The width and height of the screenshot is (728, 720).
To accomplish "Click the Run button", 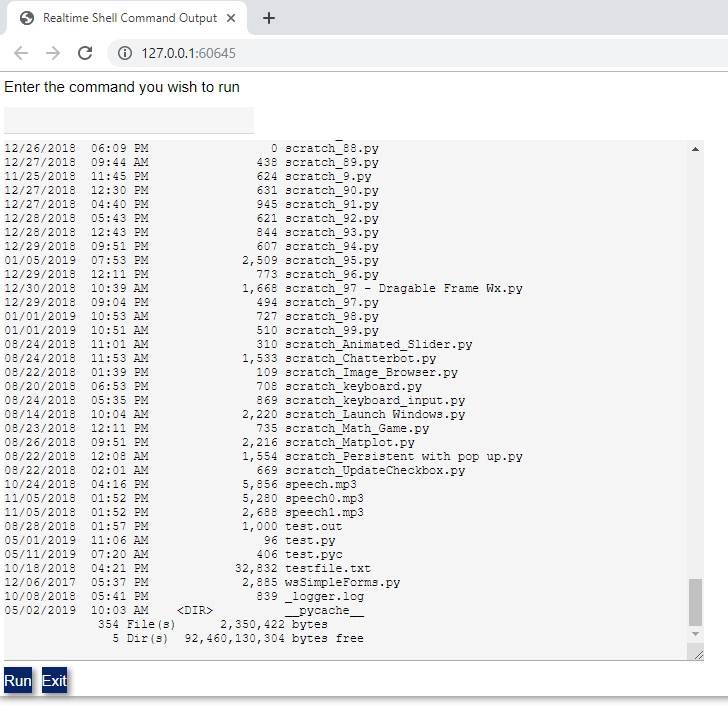I will coord(18,680).
